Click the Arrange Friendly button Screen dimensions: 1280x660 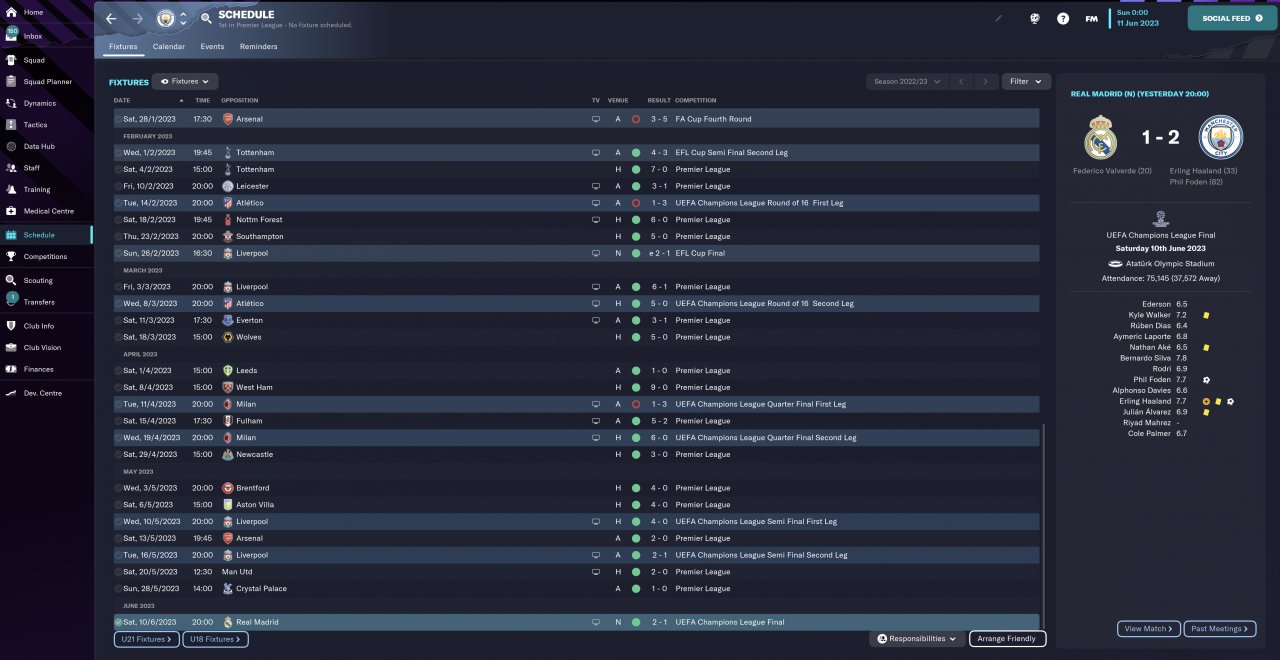(x=1007, y=638)
